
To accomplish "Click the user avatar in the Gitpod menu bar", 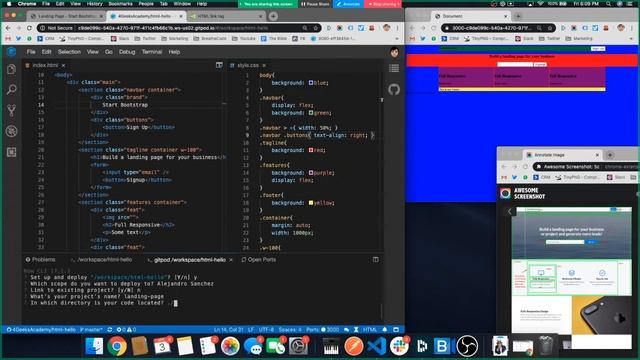I will tap(394, 52).
